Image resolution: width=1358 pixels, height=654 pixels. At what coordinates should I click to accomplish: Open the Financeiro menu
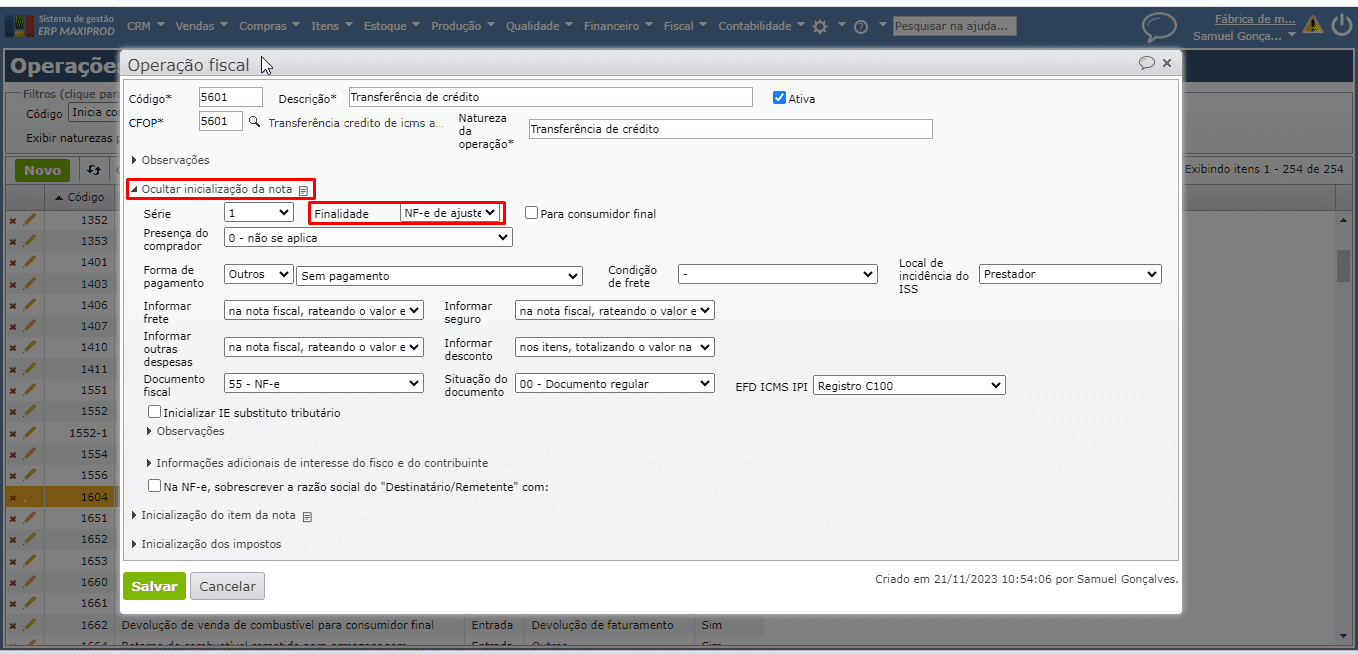(619, 26)
